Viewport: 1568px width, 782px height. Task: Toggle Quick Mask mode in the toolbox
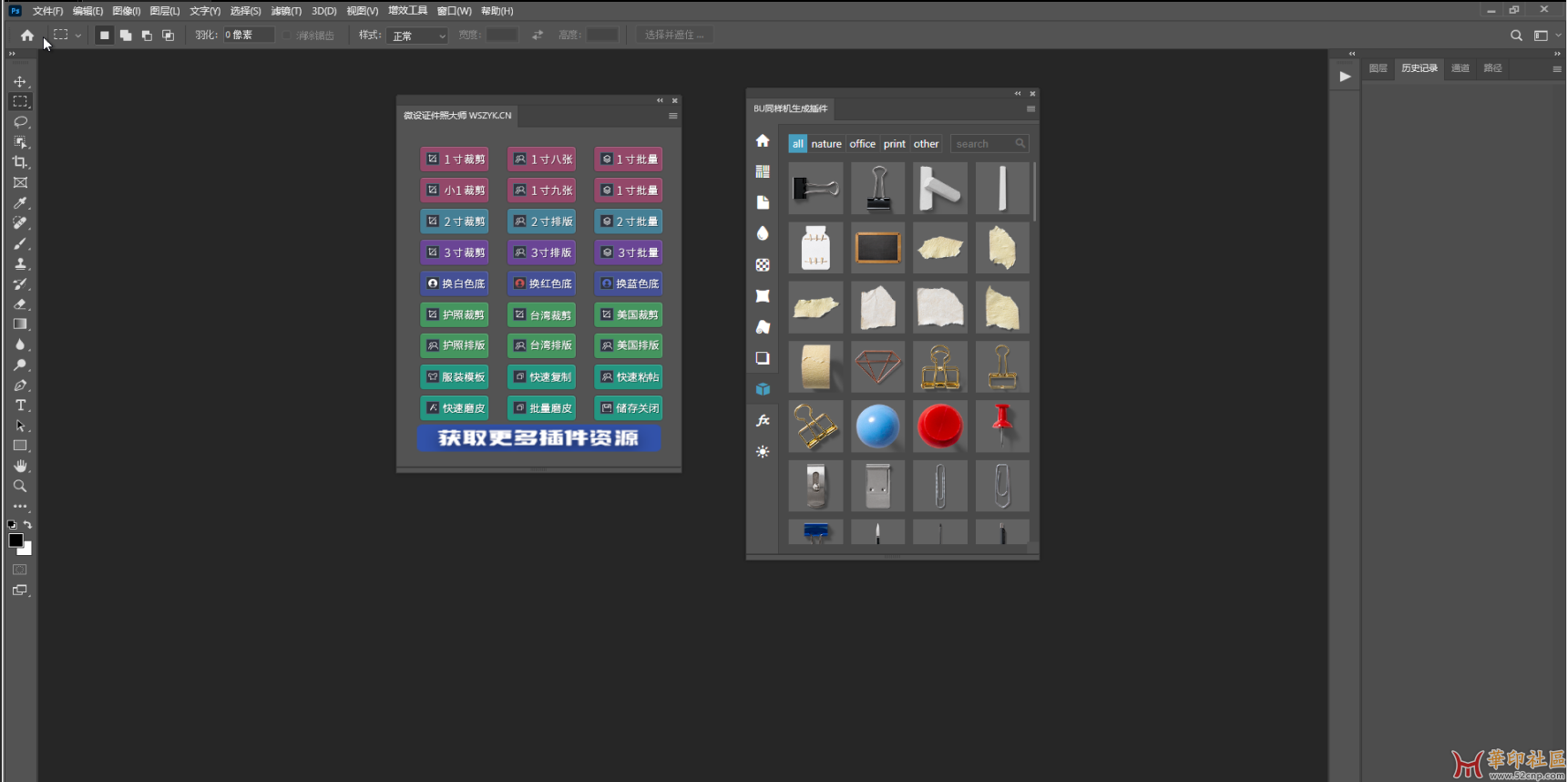point(19,570)
